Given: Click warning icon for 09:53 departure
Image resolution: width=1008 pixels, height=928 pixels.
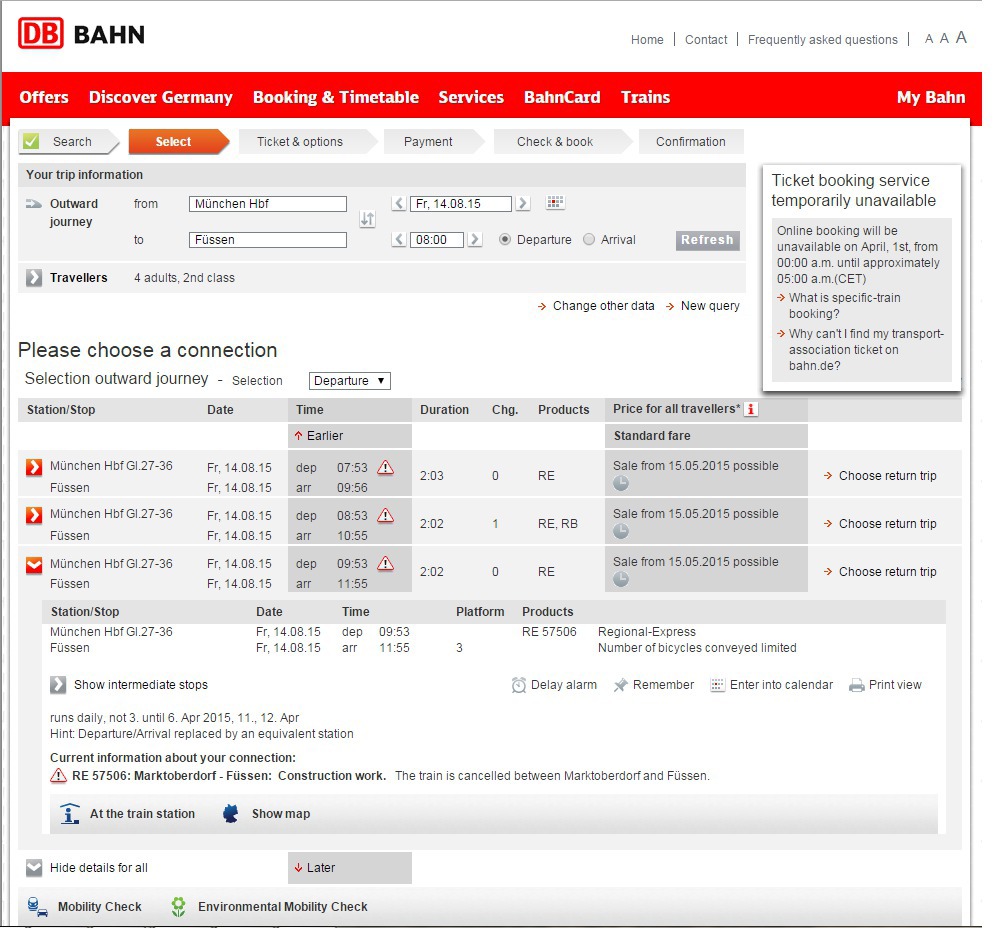Looking at the screenshot, I should (385, 564).
